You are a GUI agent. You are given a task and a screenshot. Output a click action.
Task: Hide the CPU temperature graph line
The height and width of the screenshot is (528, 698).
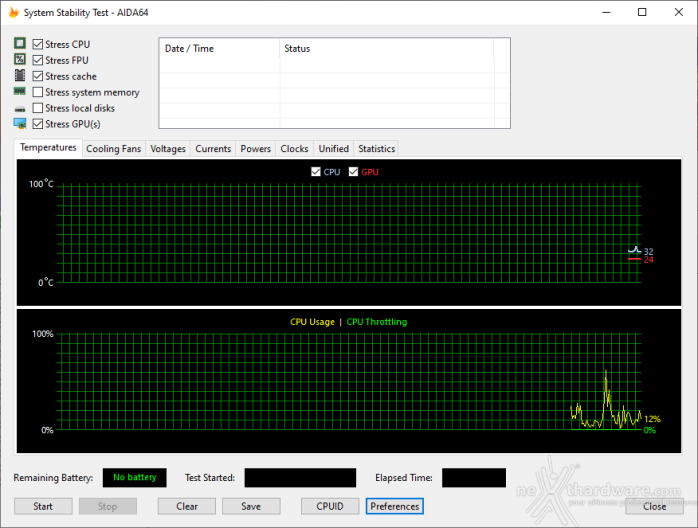pyautogui.click(x=316, y=172)
